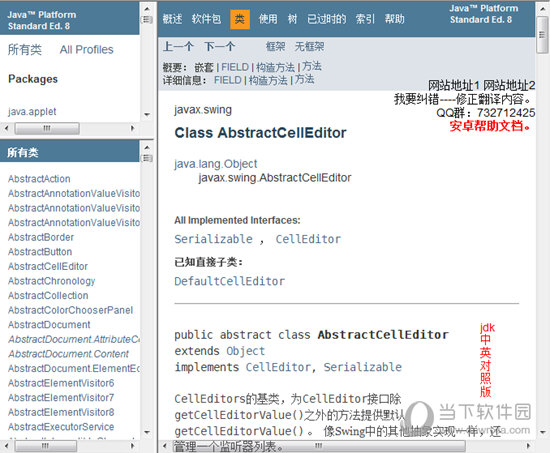Open the 索引 index tab
This screenshot has width=550, height=453.
[365, 19]
